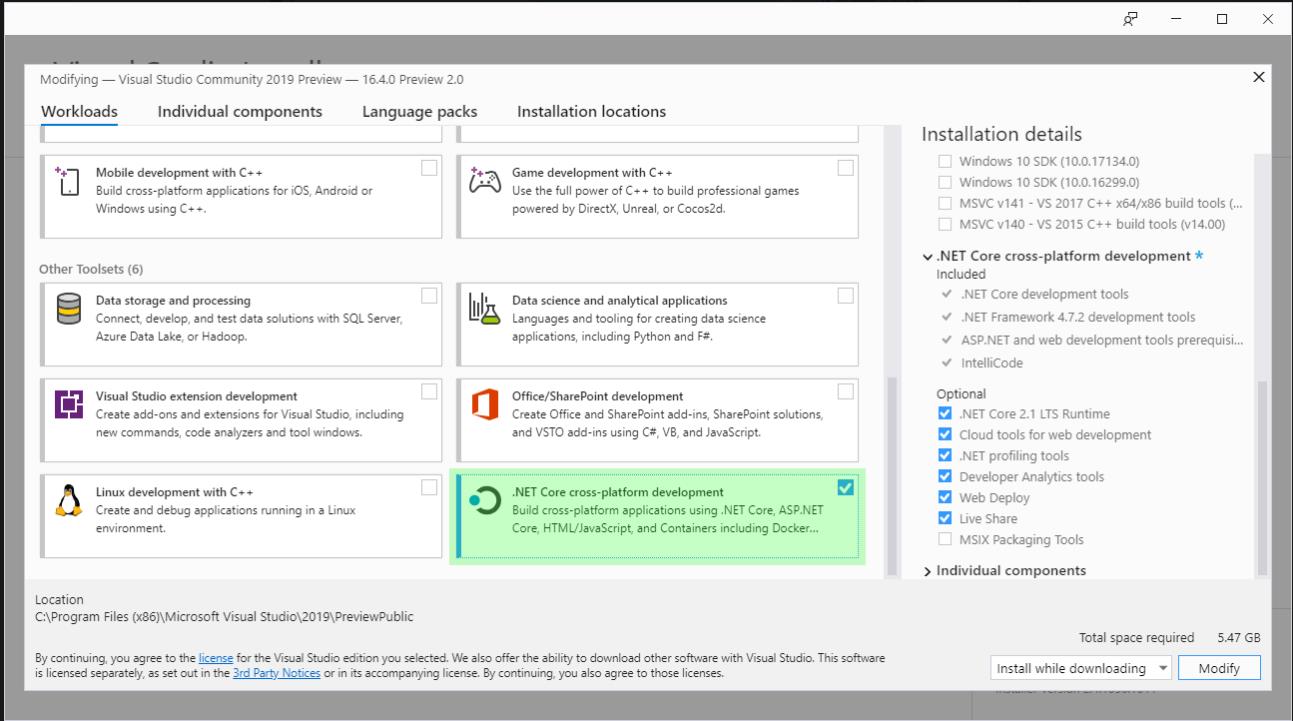Open the Language packs tab
This screenshot has height=721, width=1293.
(419, 112)
